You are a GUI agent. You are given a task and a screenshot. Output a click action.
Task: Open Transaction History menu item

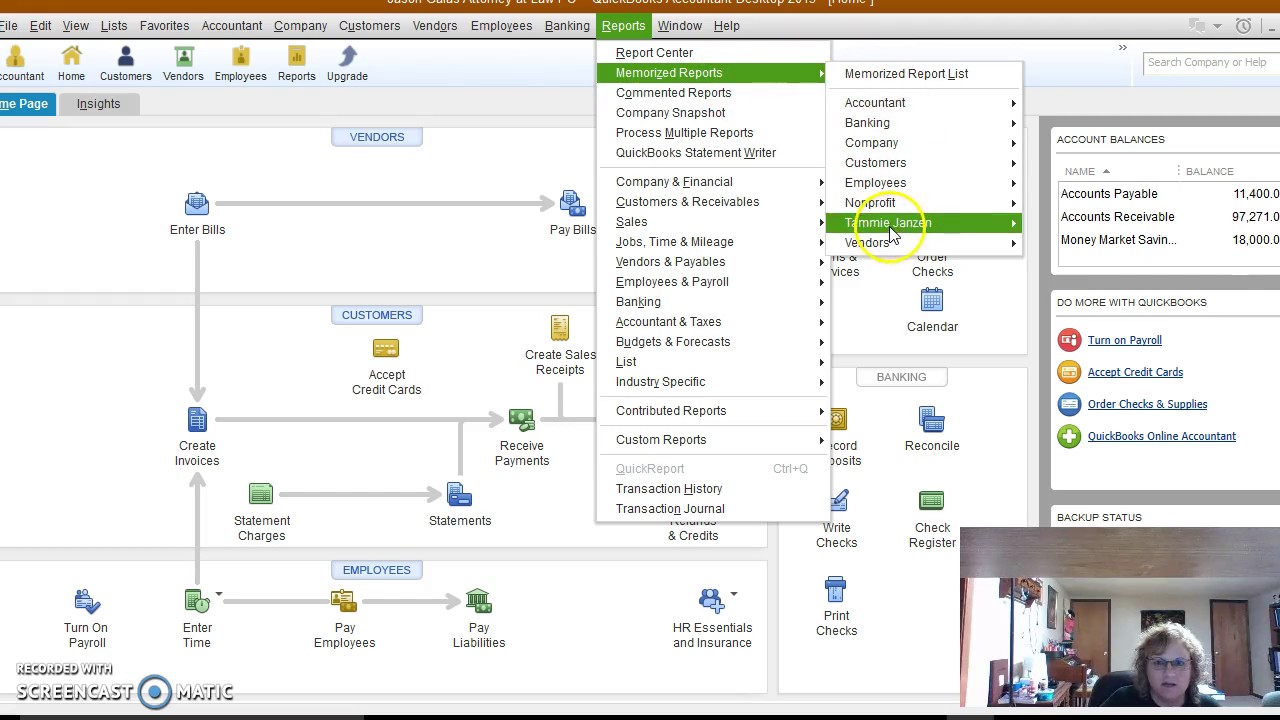coord(714,489)
